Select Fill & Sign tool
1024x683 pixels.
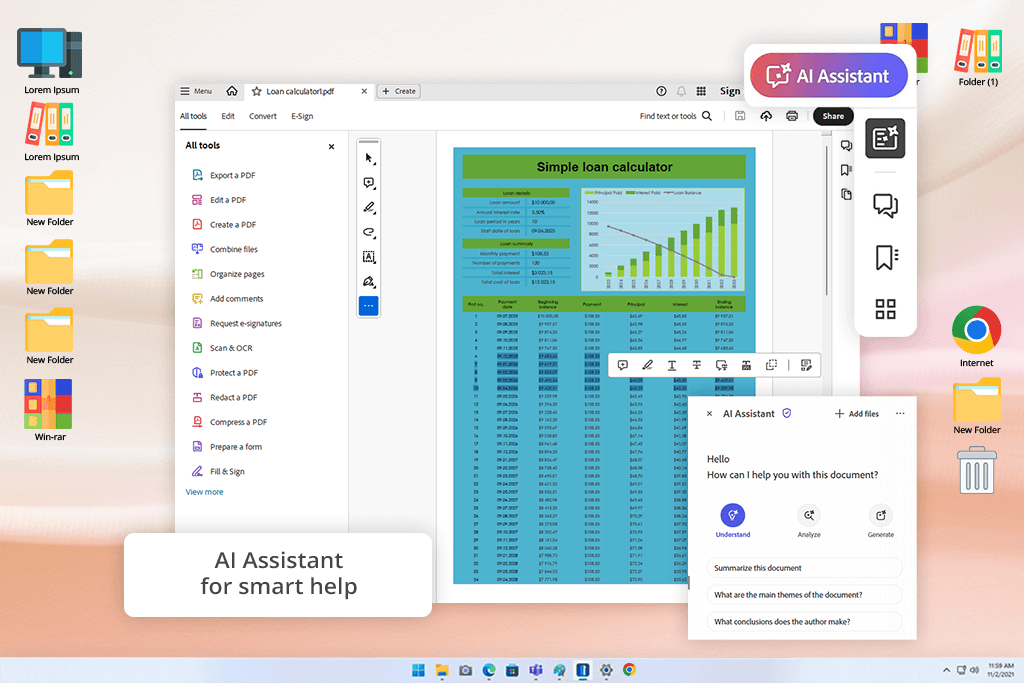click(219, 471)
